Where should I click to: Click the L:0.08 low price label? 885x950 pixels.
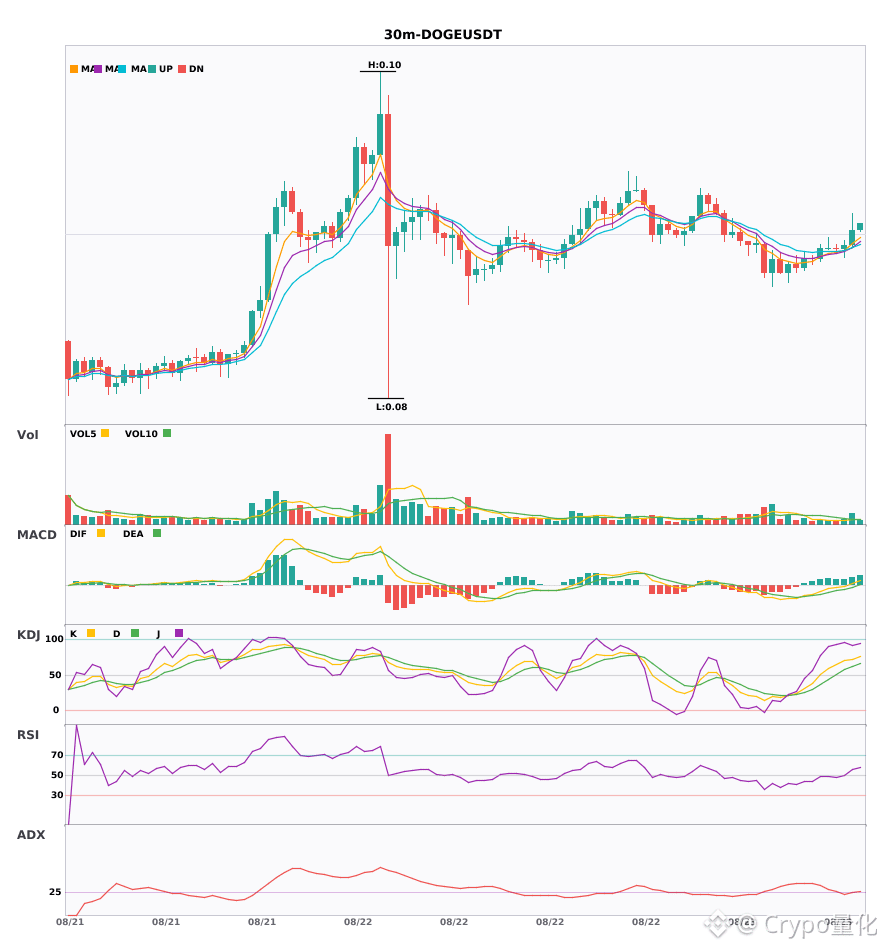[x=391, y=407]
